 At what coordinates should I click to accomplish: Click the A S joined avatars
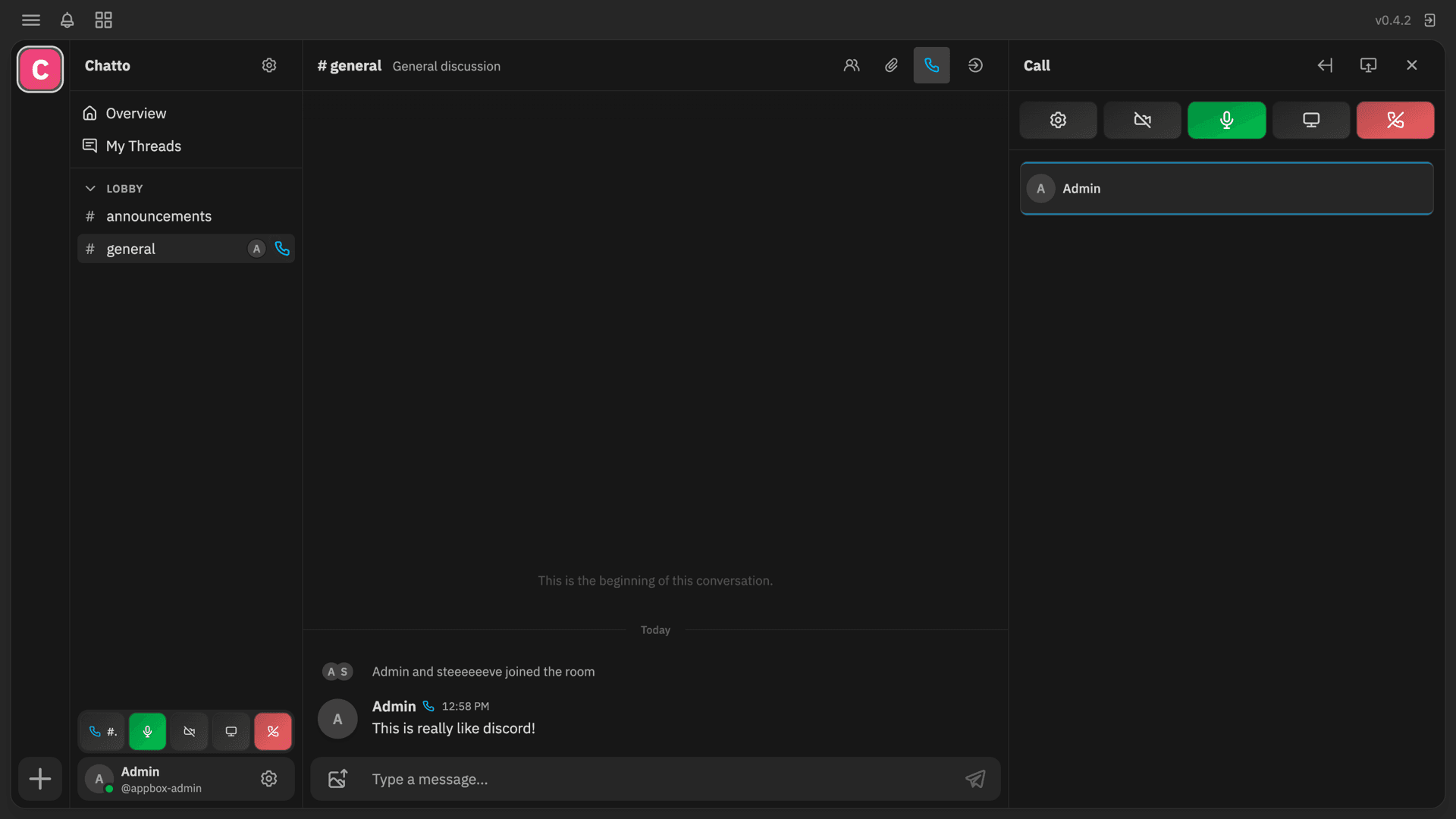(x=337, y=672)
